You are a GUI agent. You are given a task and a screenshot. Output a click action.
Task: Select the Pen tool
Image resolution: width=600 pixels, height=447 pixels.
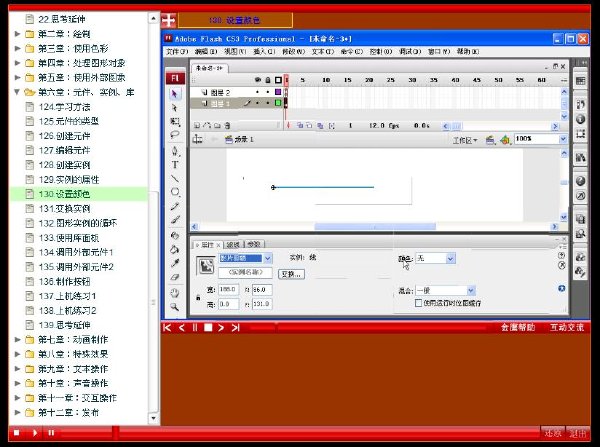pos(175,151)
